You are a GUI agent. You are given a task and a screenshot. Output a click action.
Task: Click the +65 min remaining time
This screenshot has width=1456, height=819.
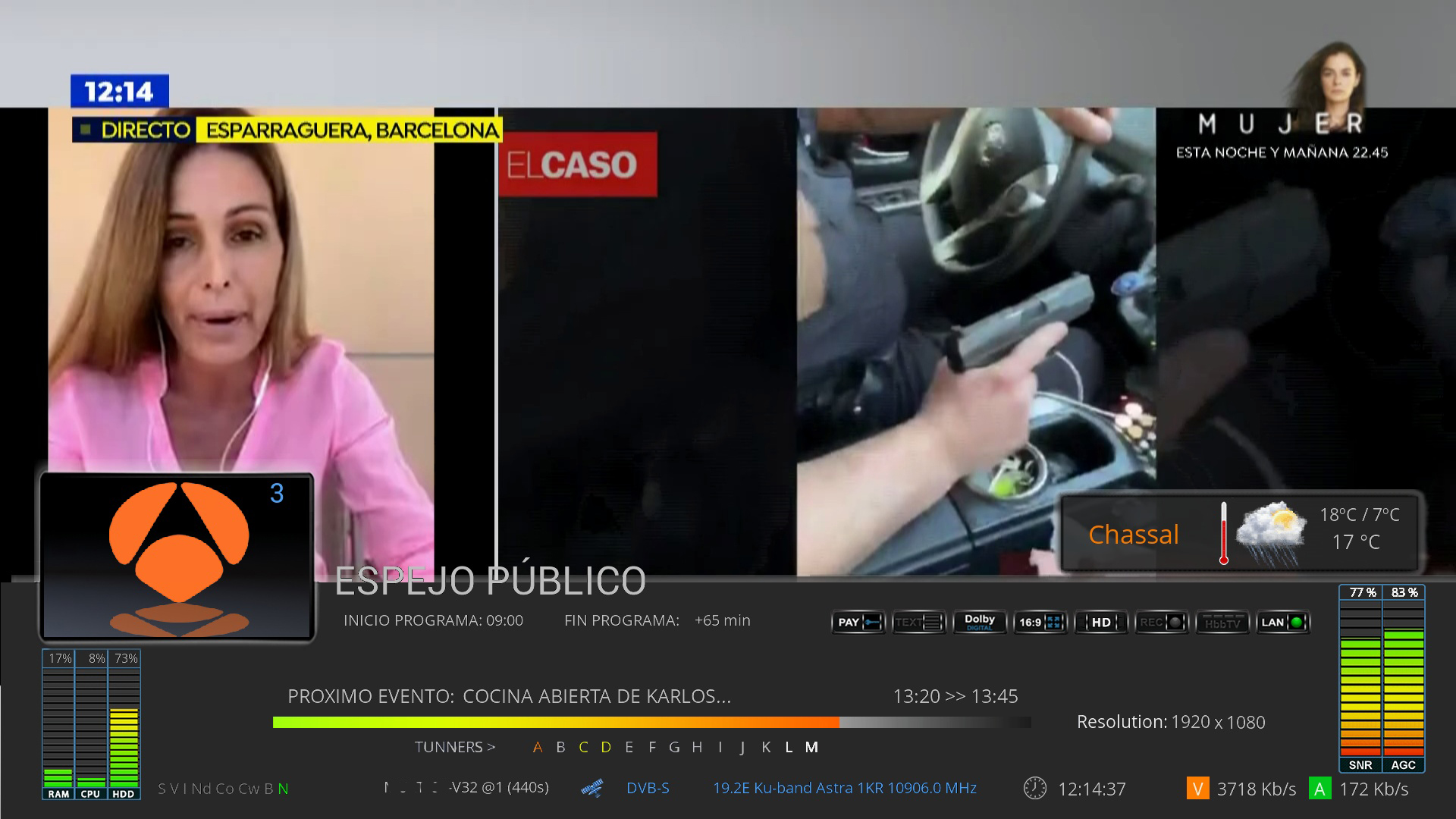tap(723, 620)
